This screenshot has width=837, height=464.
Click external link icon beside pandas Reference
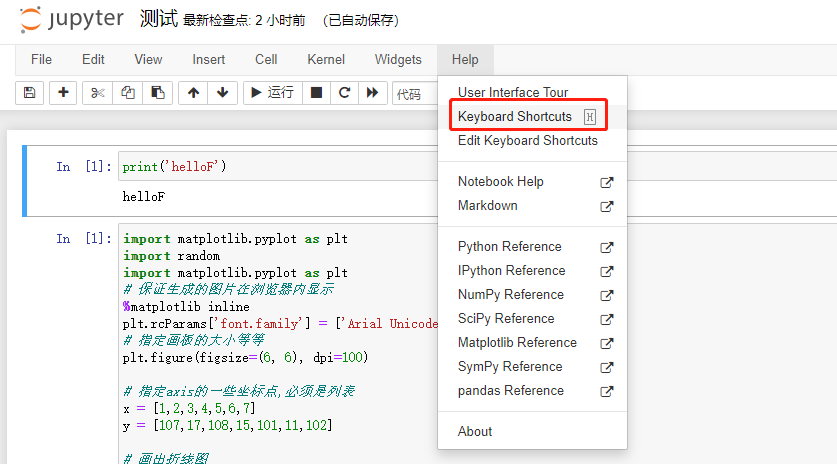[606, 392]
